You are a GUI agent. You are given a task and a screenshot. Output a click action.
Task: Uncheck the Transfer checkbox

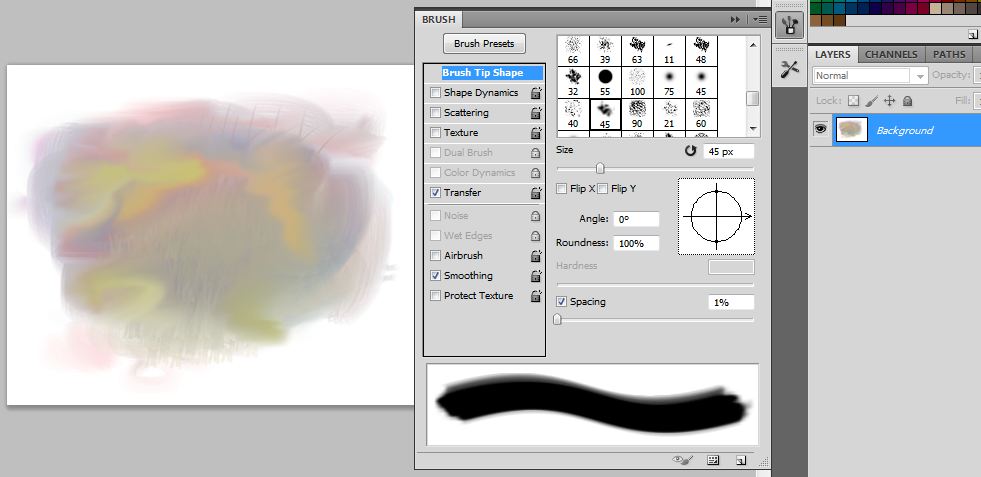click(435, 193)
